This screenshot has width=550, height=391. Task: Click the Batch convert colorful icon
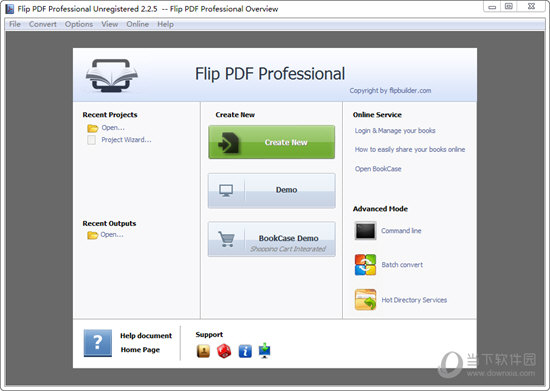click(x=365, y=265)
